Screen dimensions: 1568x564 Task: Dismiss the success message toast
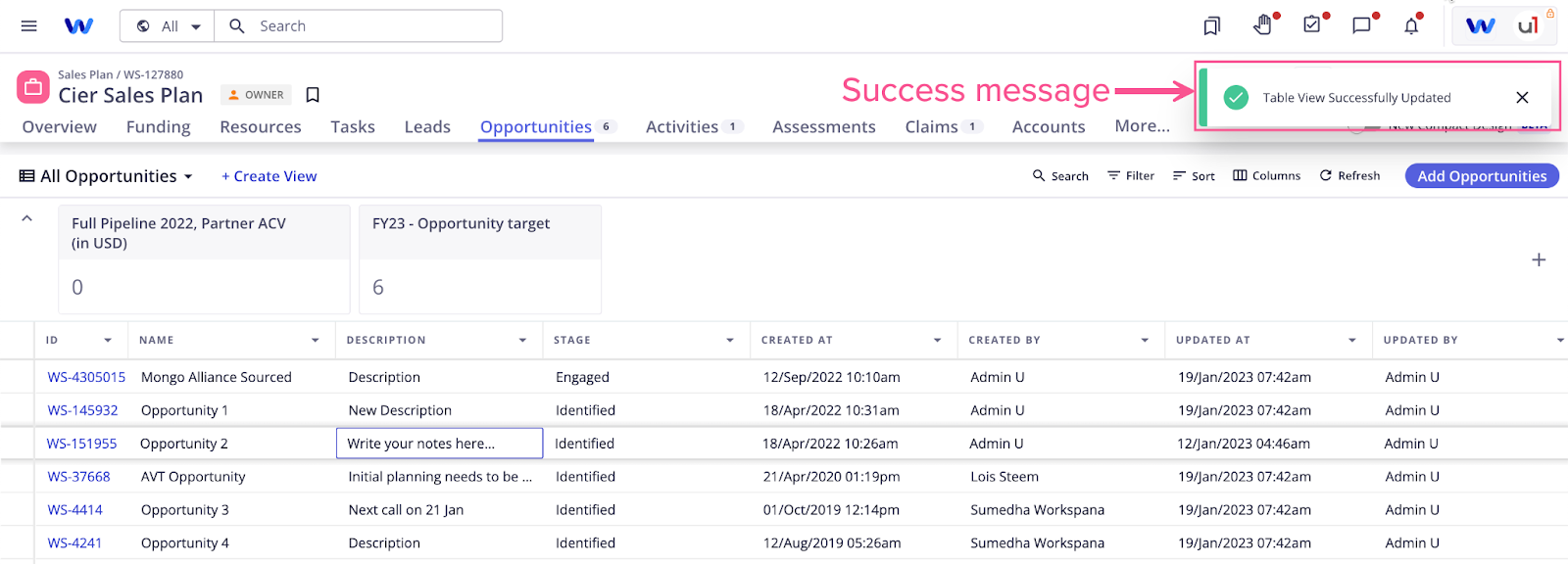coord(1522,98)
